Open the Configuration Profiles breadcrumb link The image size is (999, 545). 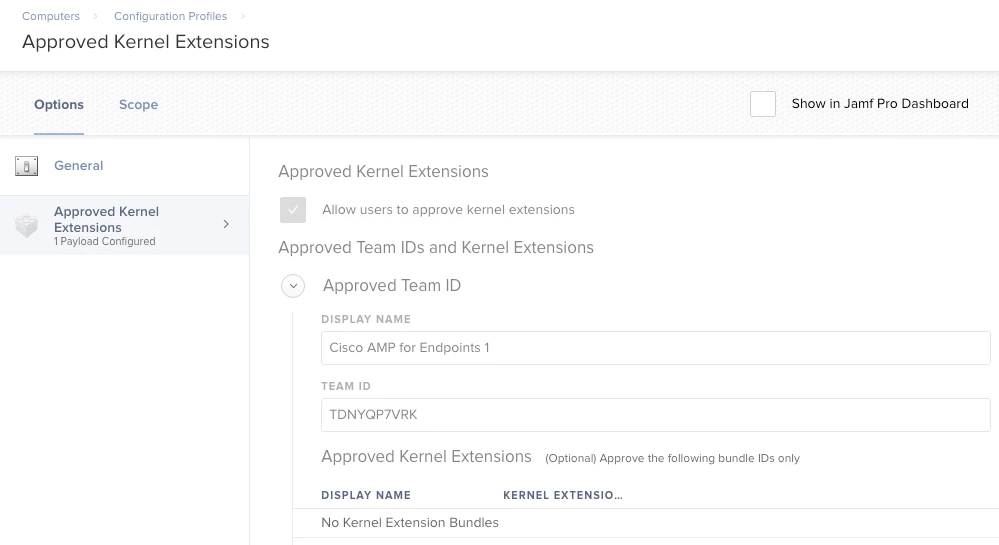170,16
